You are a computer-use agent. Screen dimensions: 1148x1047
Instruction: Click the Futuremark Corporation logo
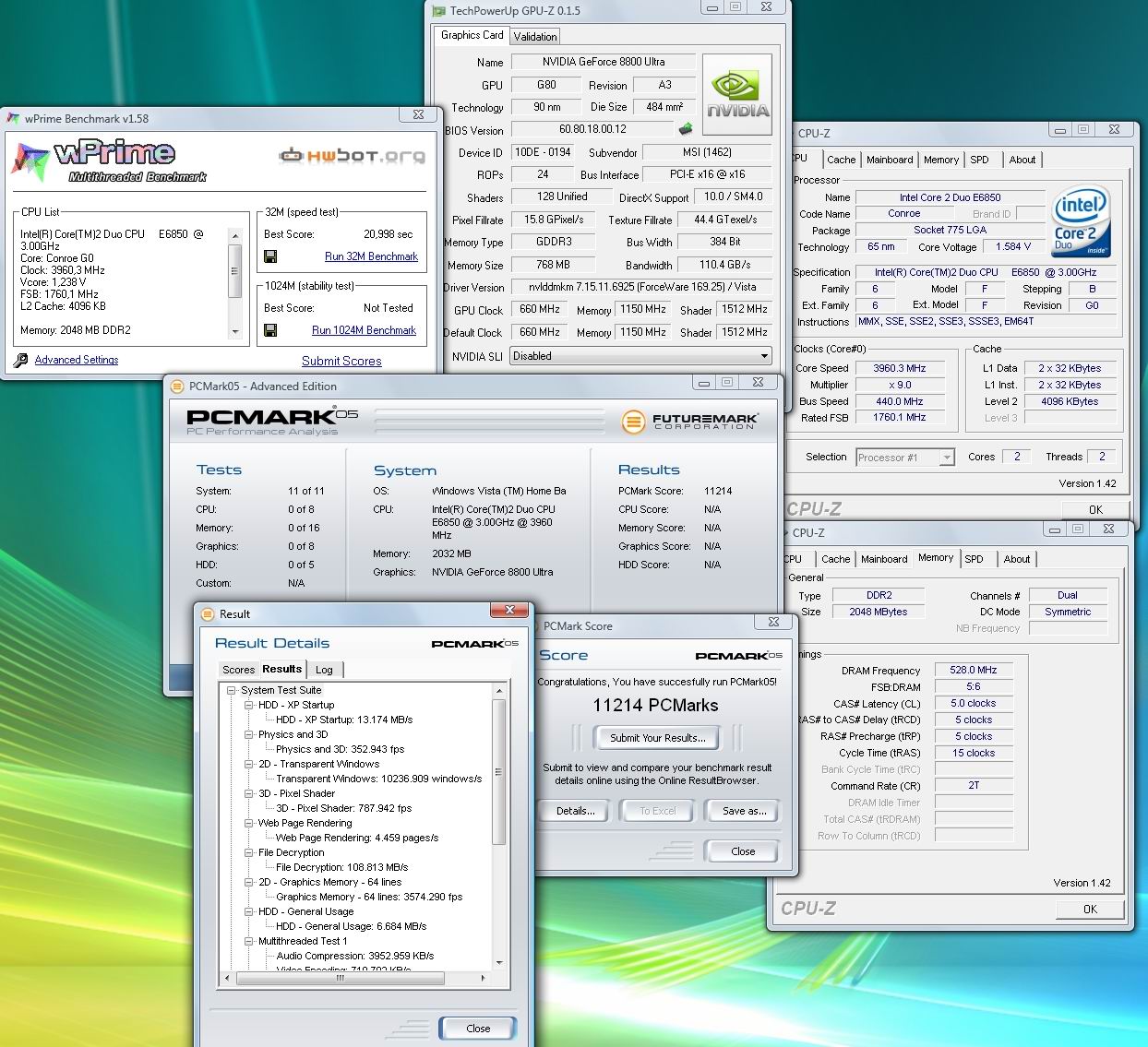click(689, 422)
